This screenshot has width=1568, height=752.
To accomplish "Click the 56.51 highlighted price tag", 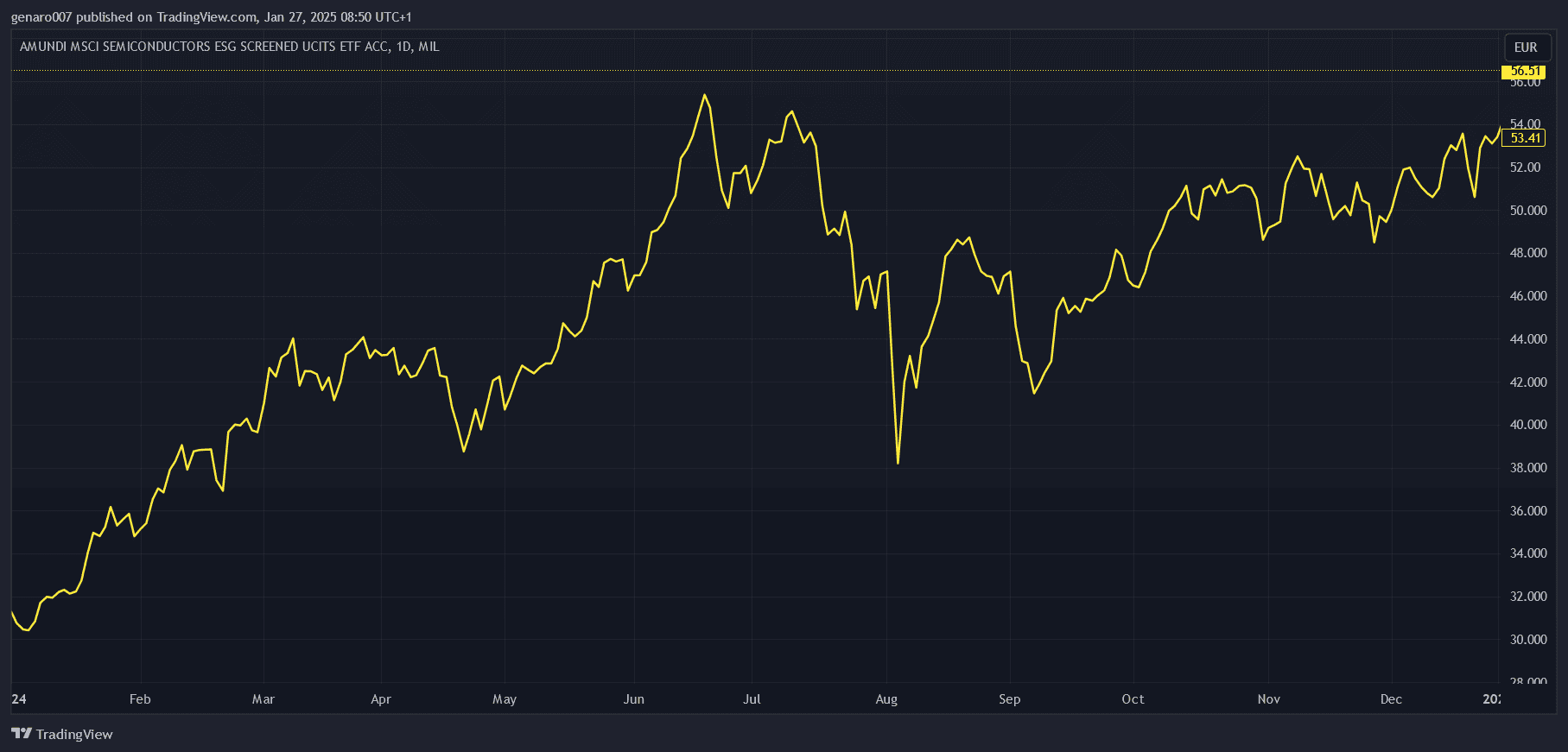I will (1525, 71).
